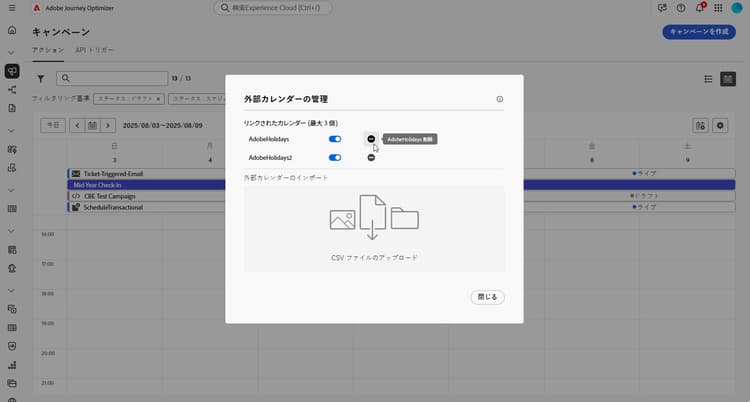Image resolution: width=750 pixels, height=402 pixels.
Task: Open the shield icon in the sidebar
Action: point(12,346)
